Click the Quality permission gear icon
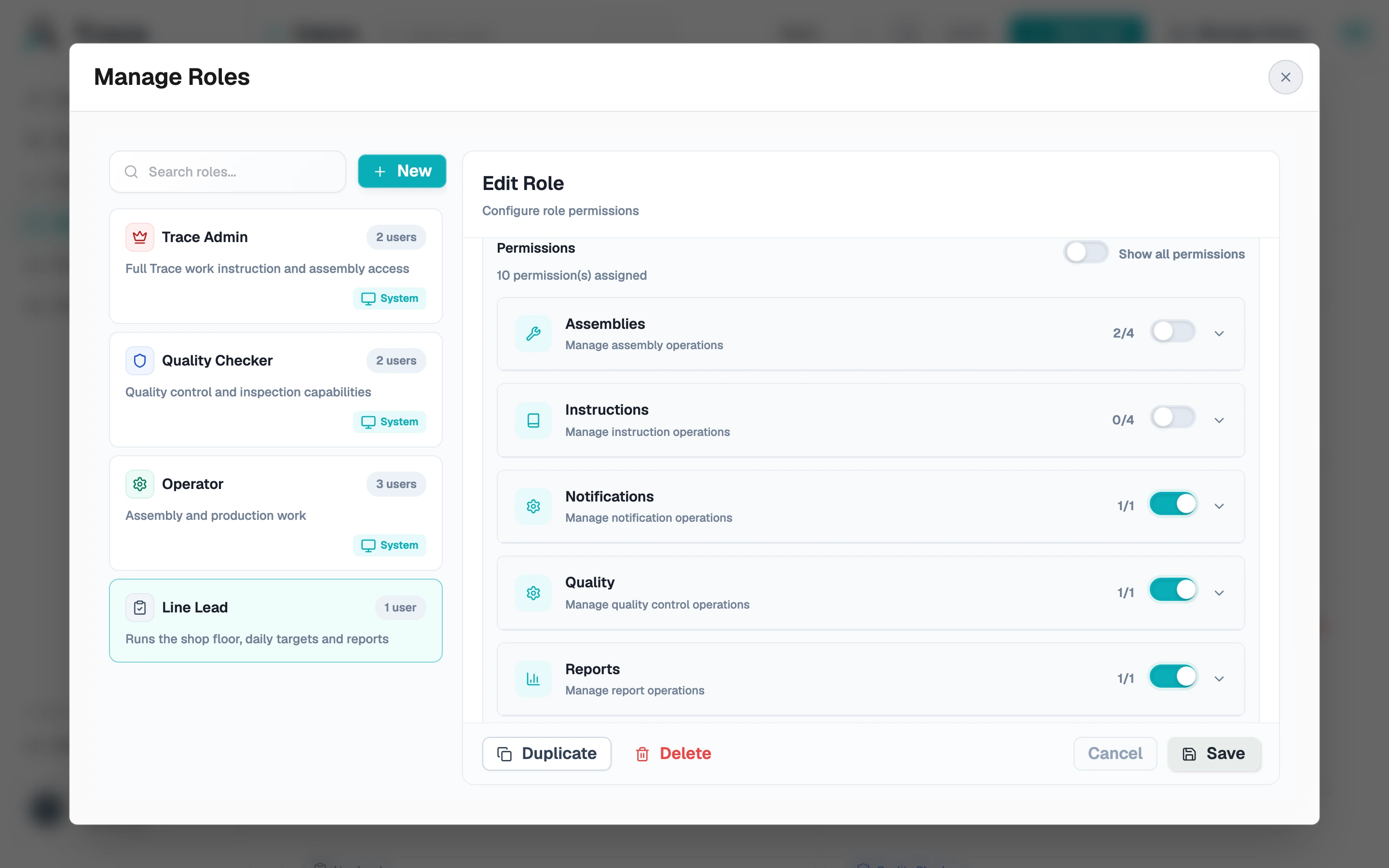Image resolution: width=1389 pixels, height=868 pixels. [x=533, y=593]
